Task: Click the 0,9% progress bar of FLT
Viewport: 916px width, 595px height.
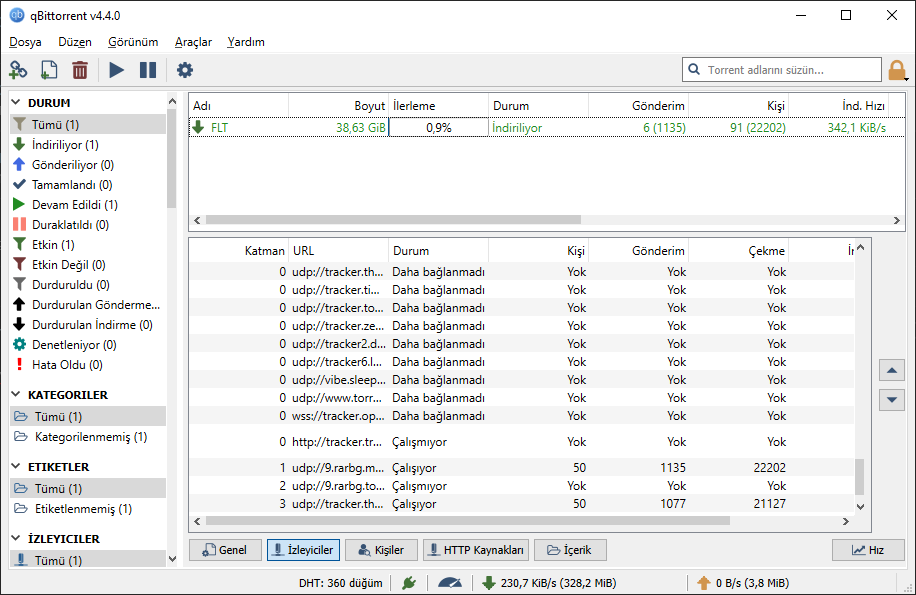Action: [438, 127]
